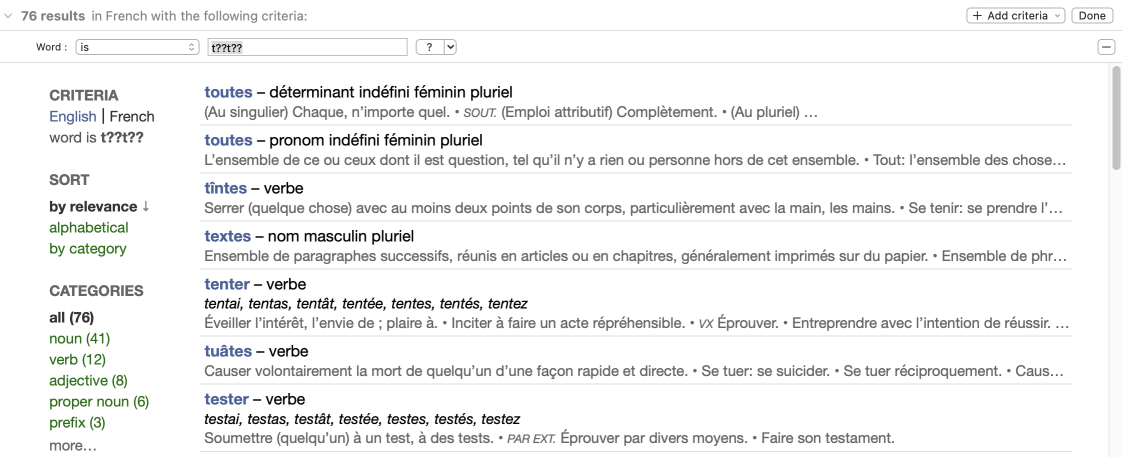Filter by proper noun (6) category
1122x457 pixels.
[99, 401]
